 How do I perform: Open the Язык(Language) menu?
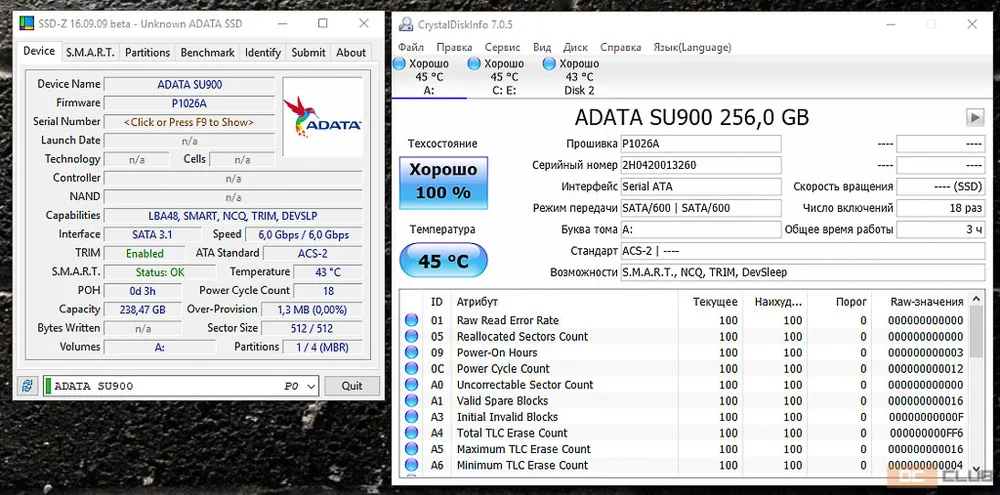pos(692,47)
